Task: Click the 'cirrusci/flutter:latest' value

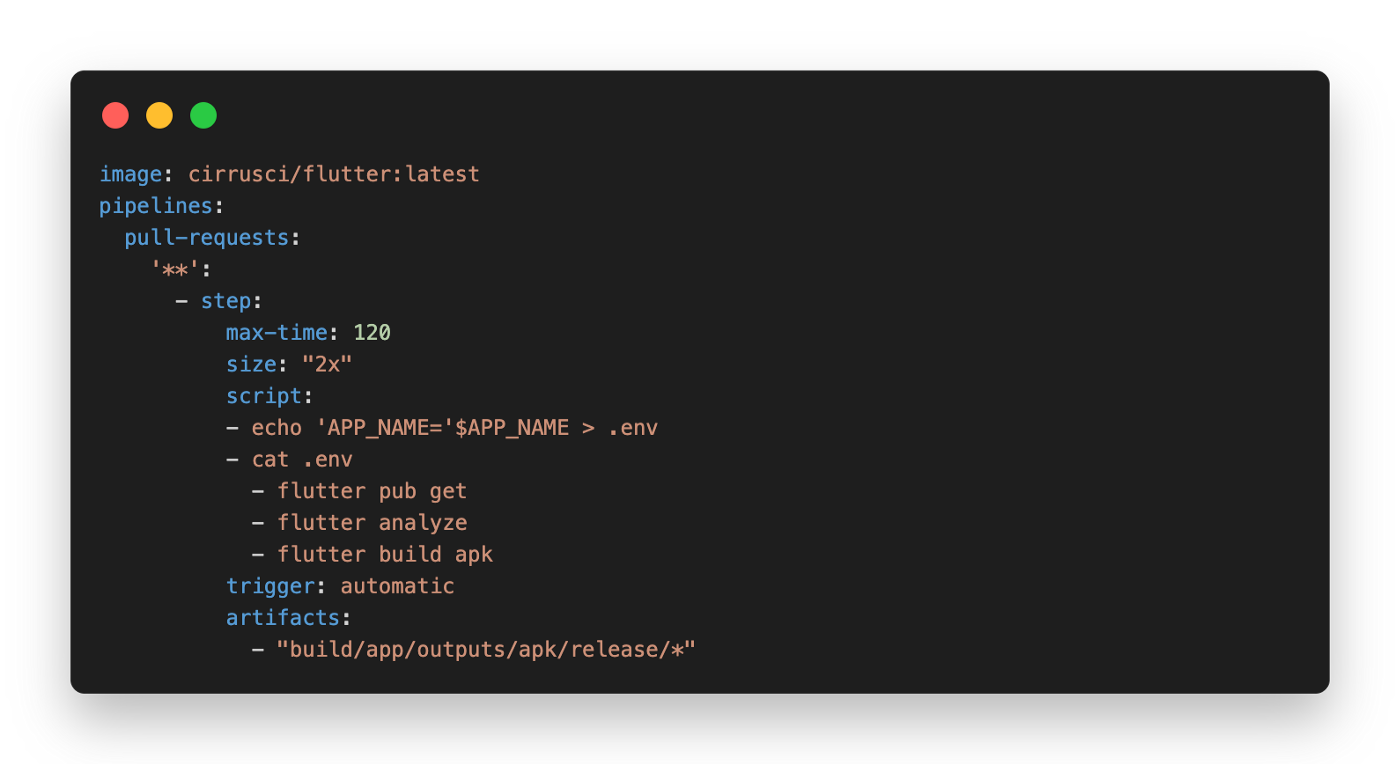Action: (334, 174)
